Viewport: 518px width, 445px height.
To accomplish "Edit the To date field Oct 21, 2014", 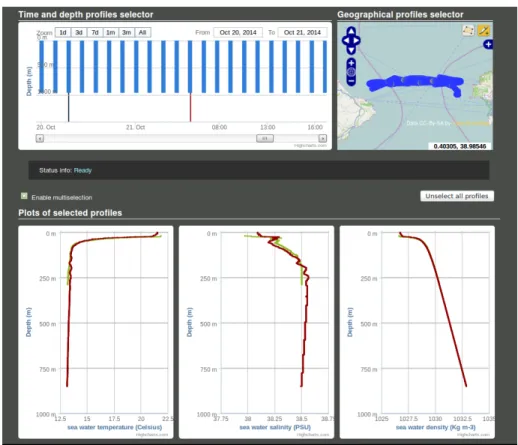I will tap(302, 32).
